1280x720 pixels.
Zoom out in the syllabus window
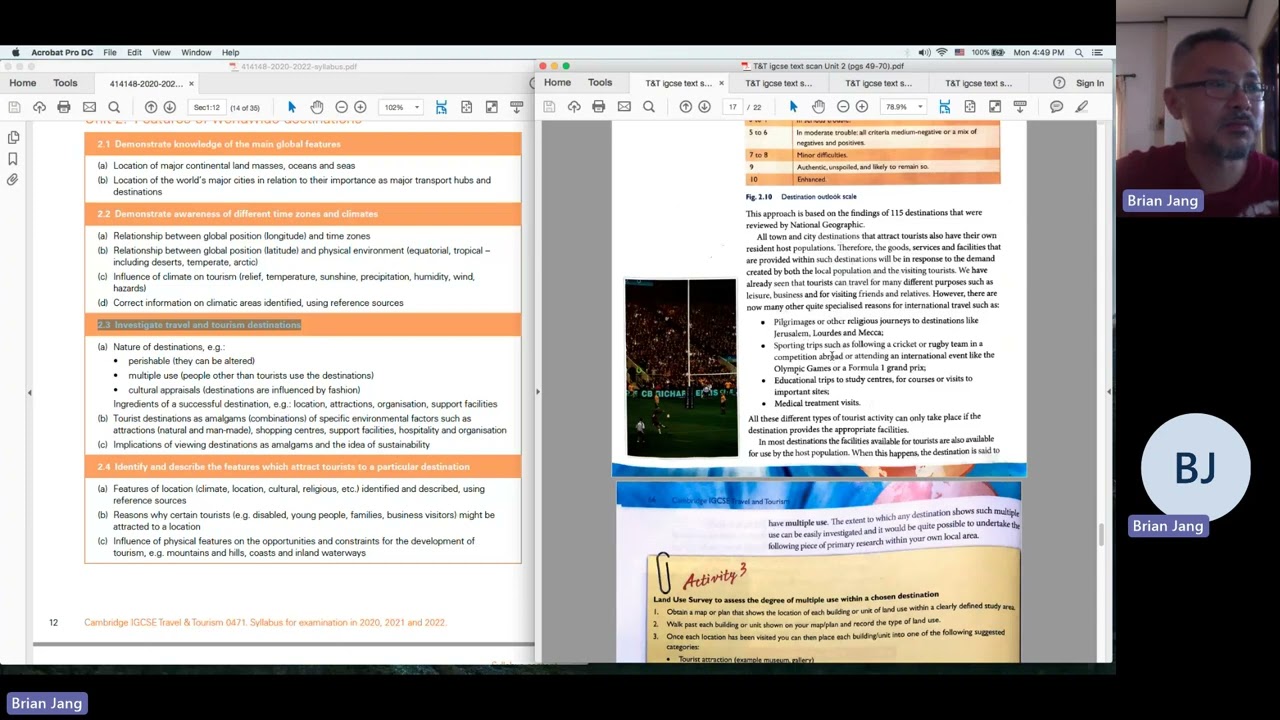342,107
